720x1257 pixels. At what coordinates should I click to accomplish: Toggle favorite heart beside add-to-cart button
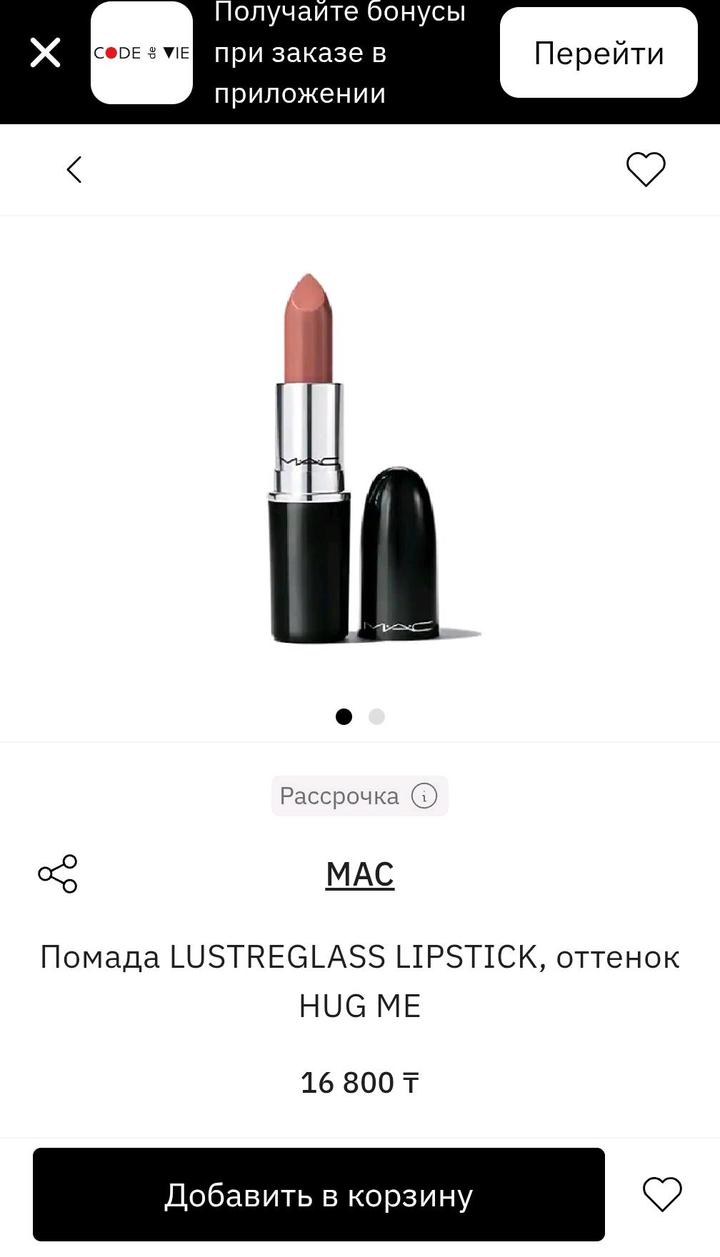(662, 1194)
